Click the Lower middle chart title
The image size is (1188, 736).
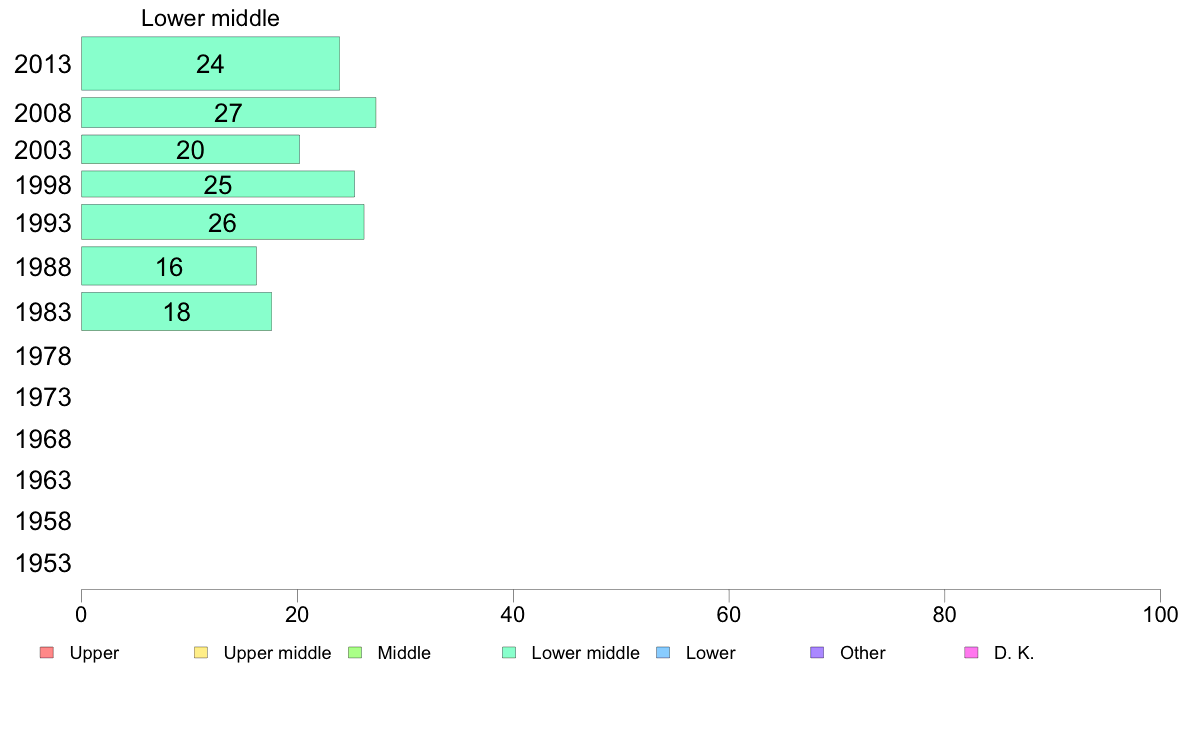tap(210, 18)
